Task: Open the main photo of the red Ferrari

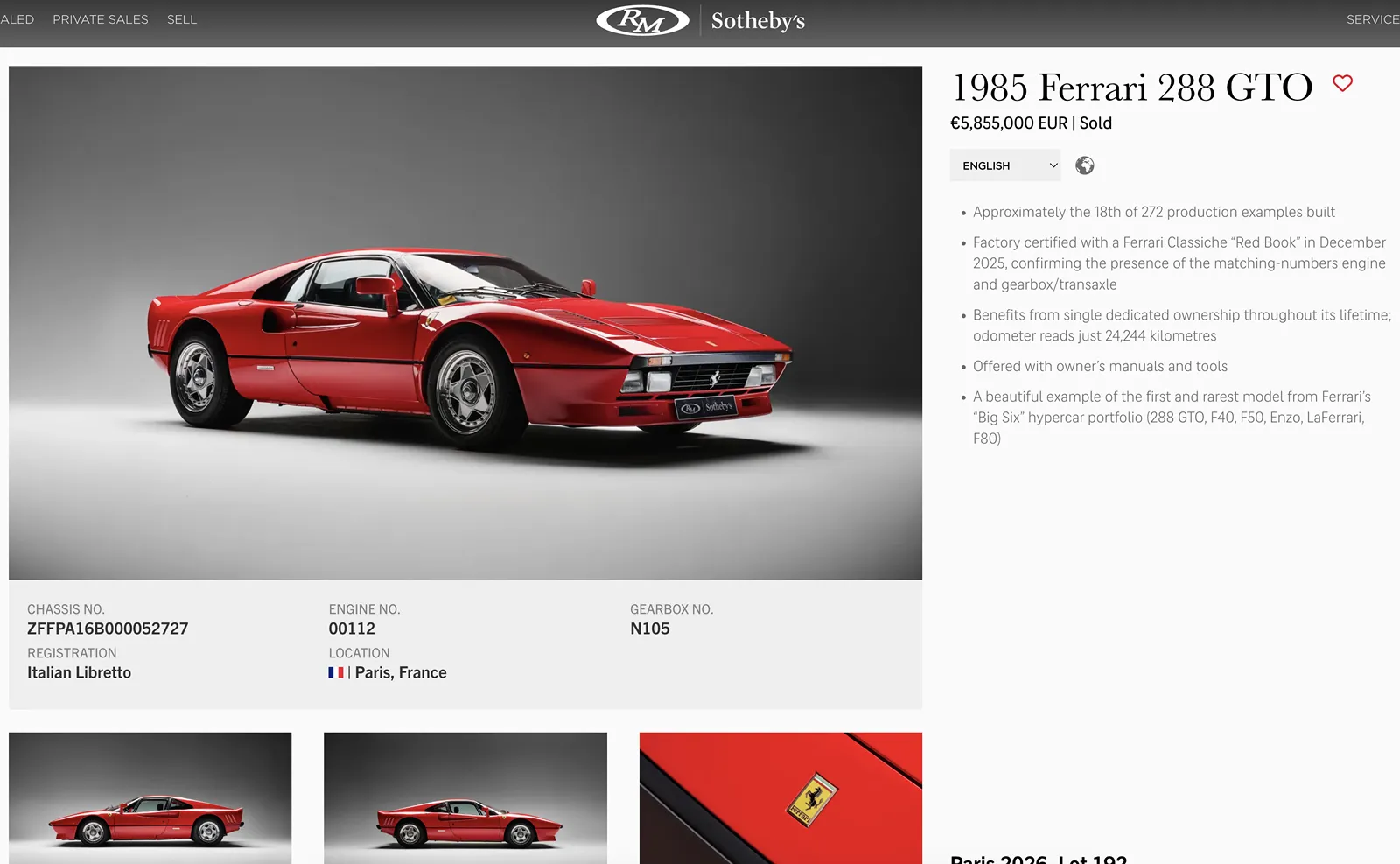Action: (x=465, y=323)
